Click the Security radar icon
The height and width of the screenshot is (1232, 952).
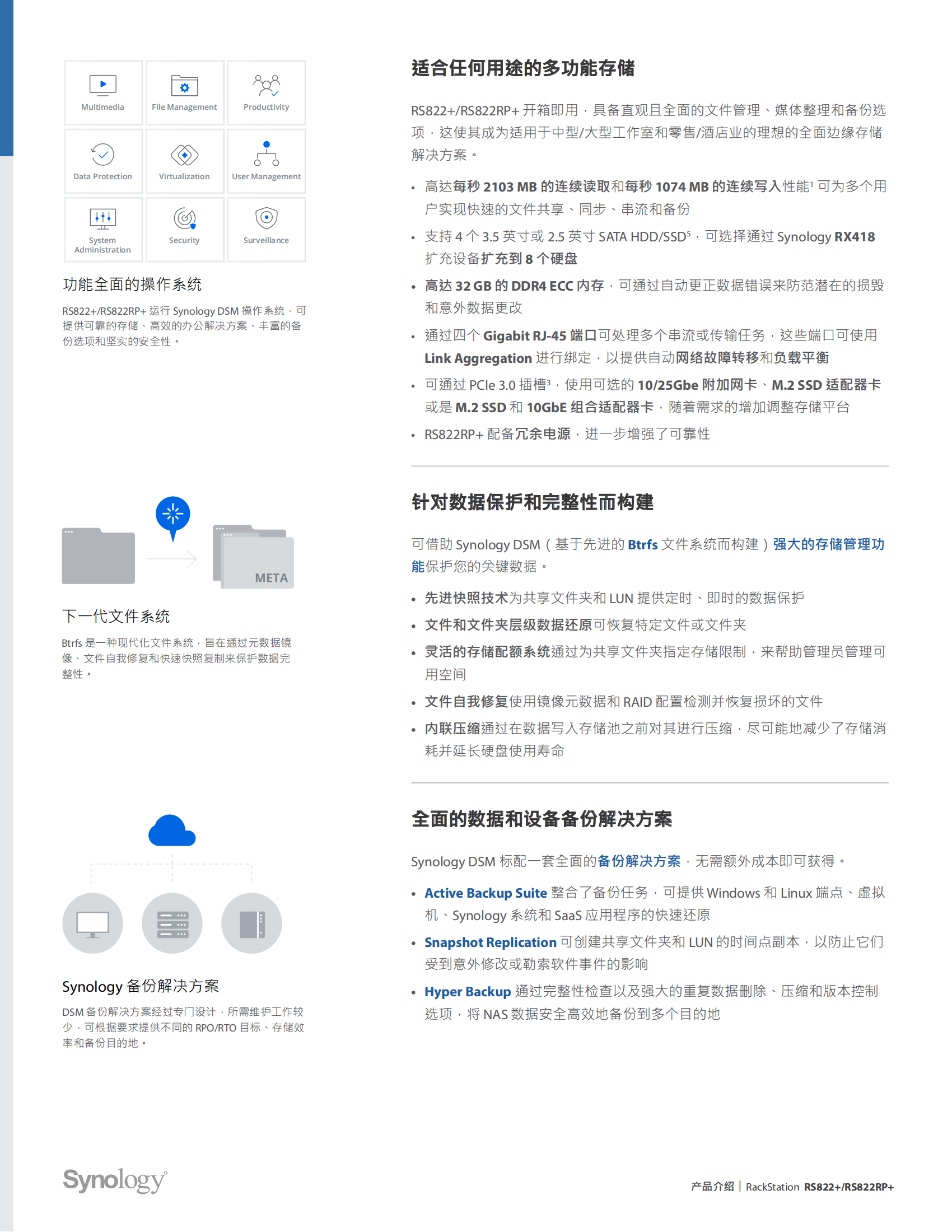[184, 218]
